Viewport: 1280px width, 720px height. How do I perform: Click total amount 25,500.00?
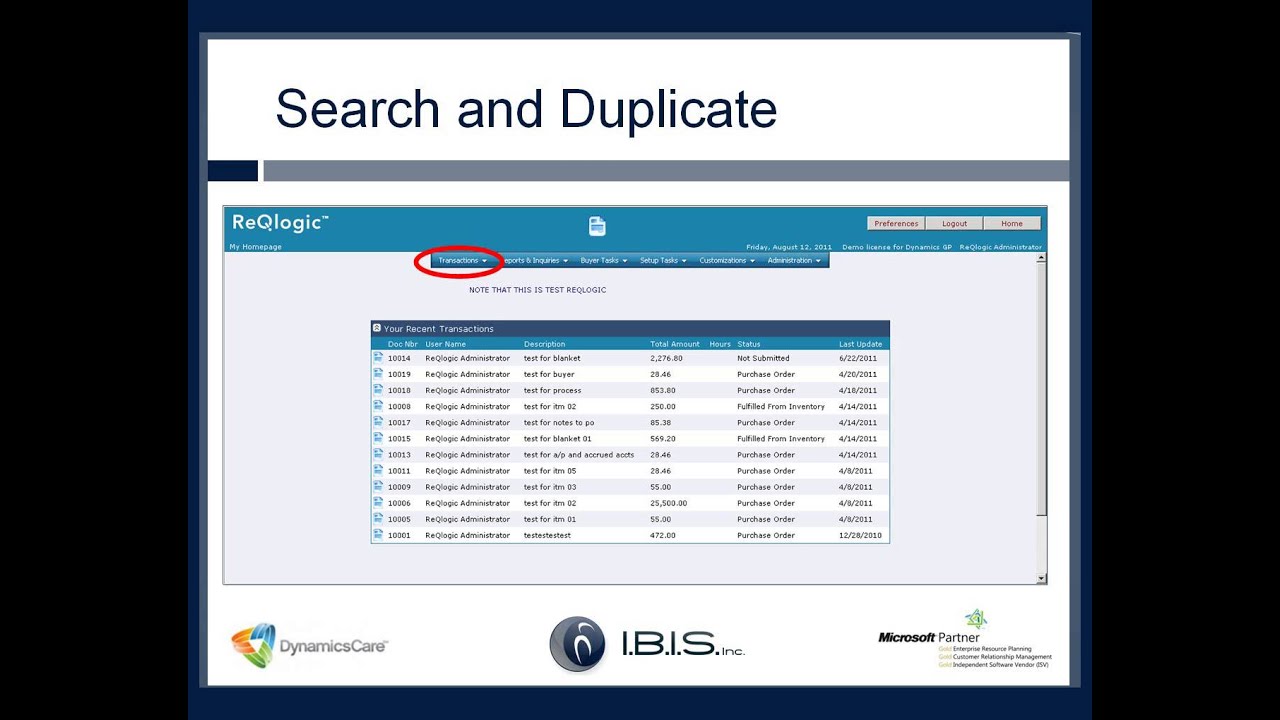[x=668, y=503]
